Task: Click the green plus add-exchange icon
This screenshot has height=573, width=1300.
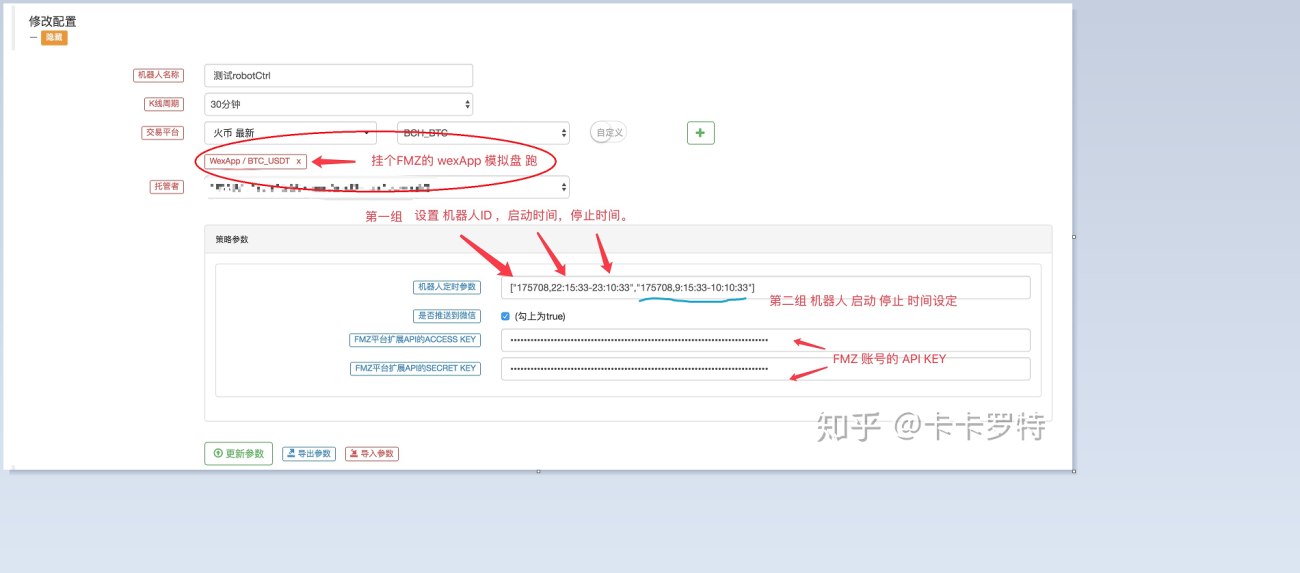Action: tap(700, 133)
